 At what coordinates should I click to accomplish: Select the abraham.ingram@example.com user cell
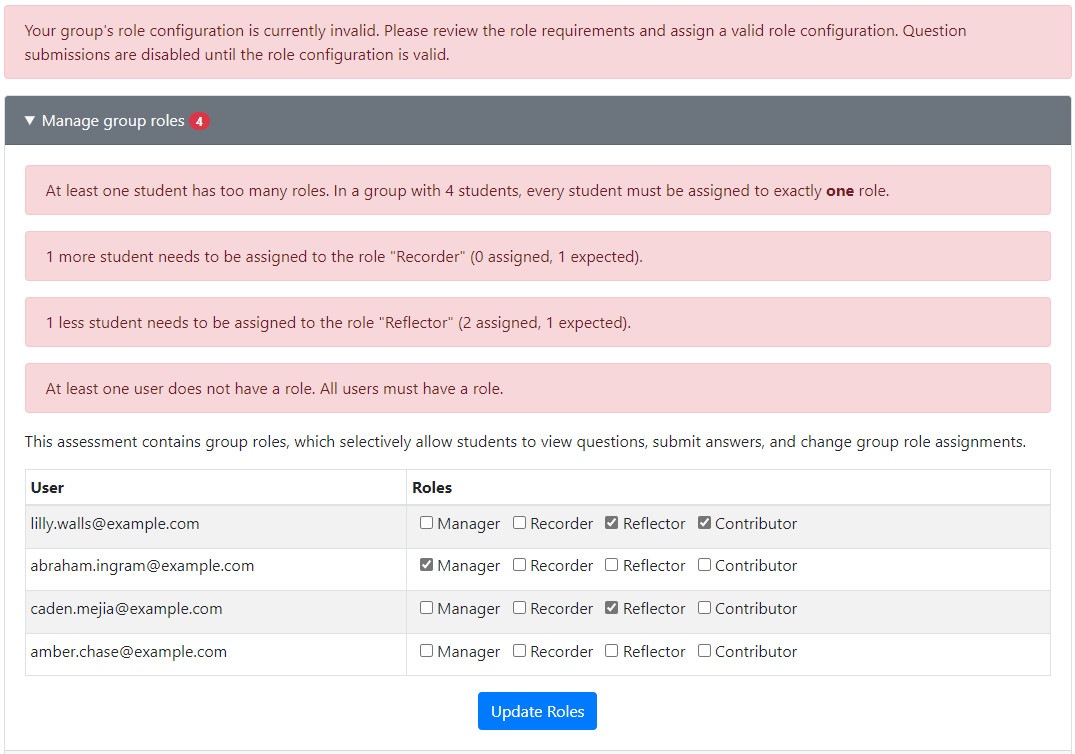[x=216, y=569]
